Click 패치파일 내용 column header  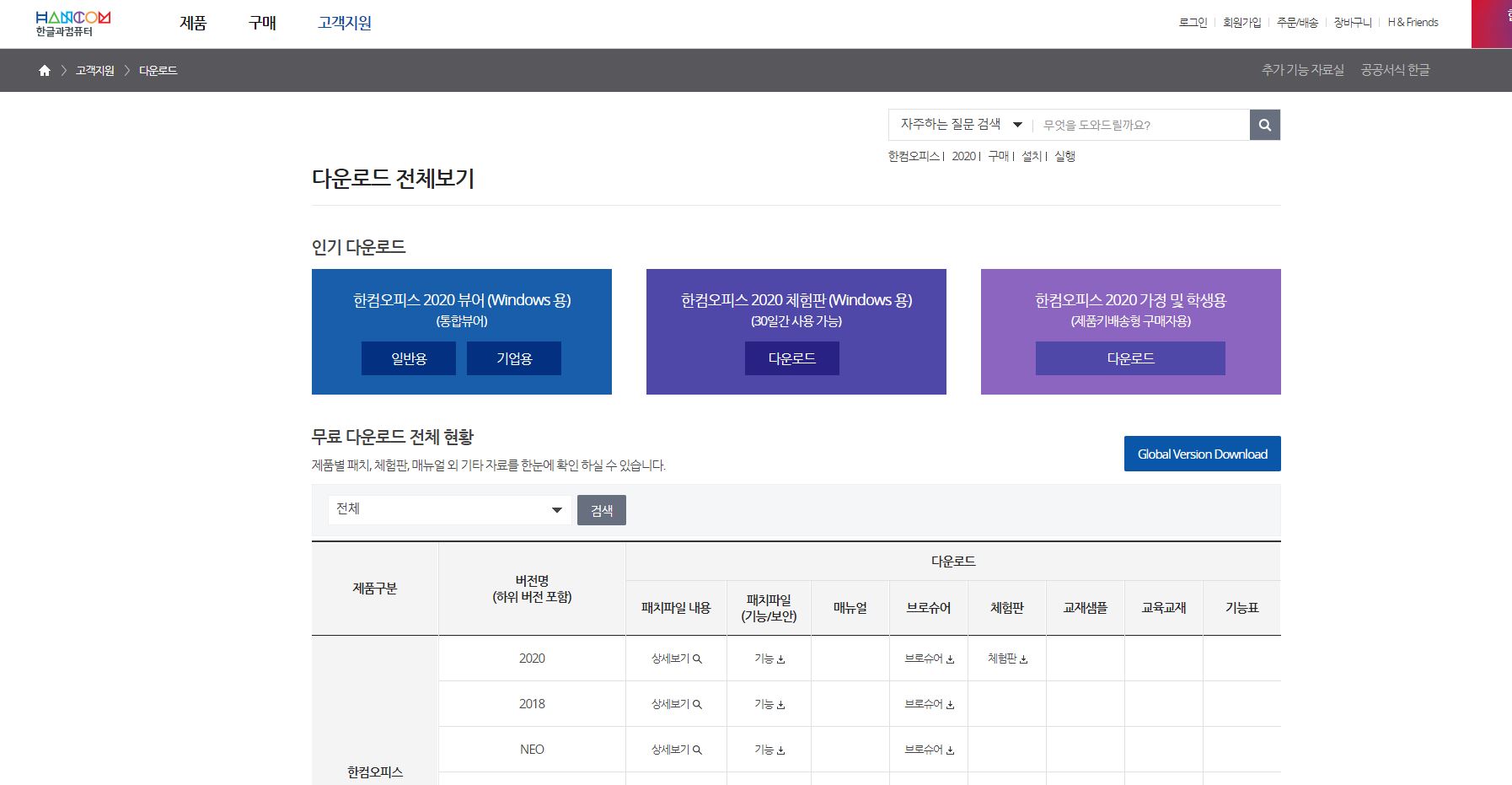tap(676, 608)
